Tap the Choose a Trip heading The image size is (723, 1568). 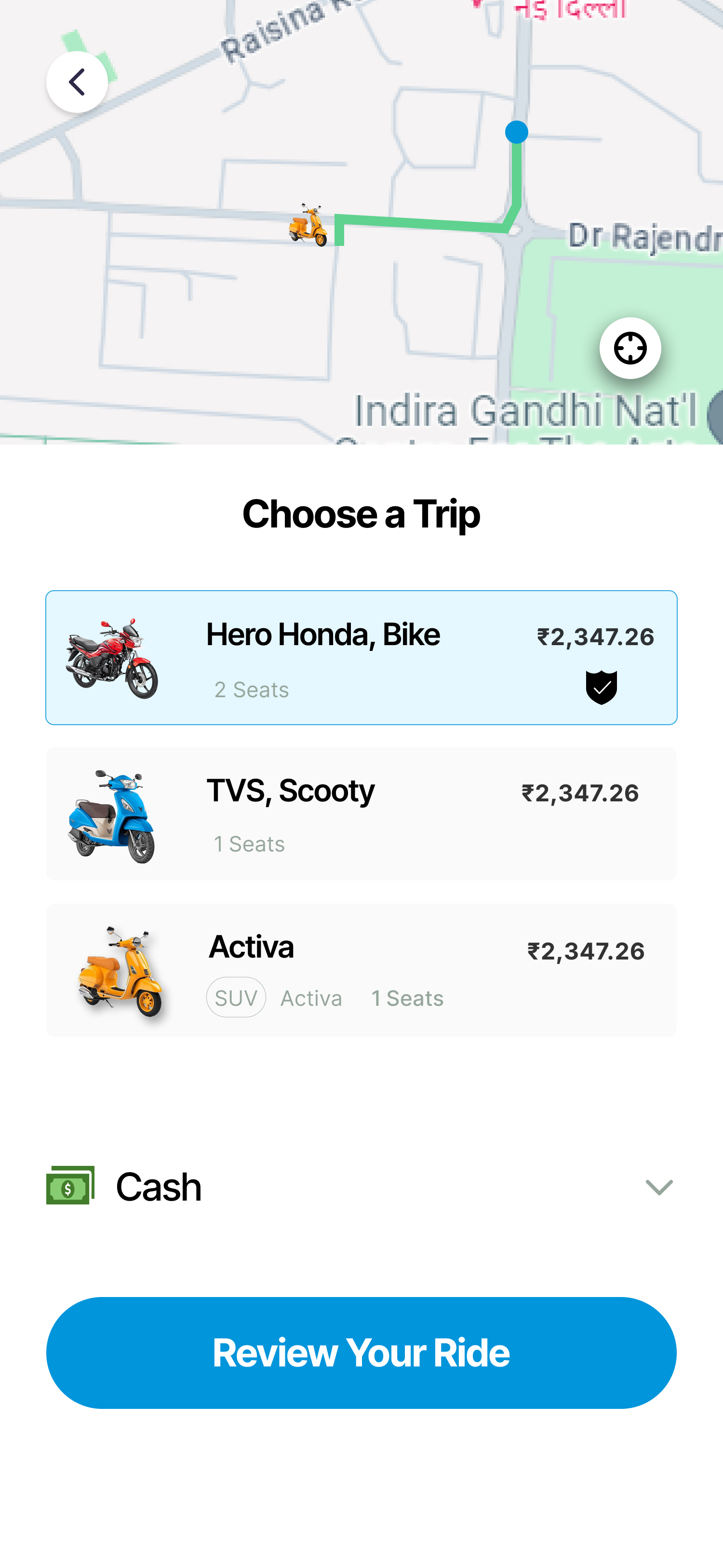coord(361,513)
